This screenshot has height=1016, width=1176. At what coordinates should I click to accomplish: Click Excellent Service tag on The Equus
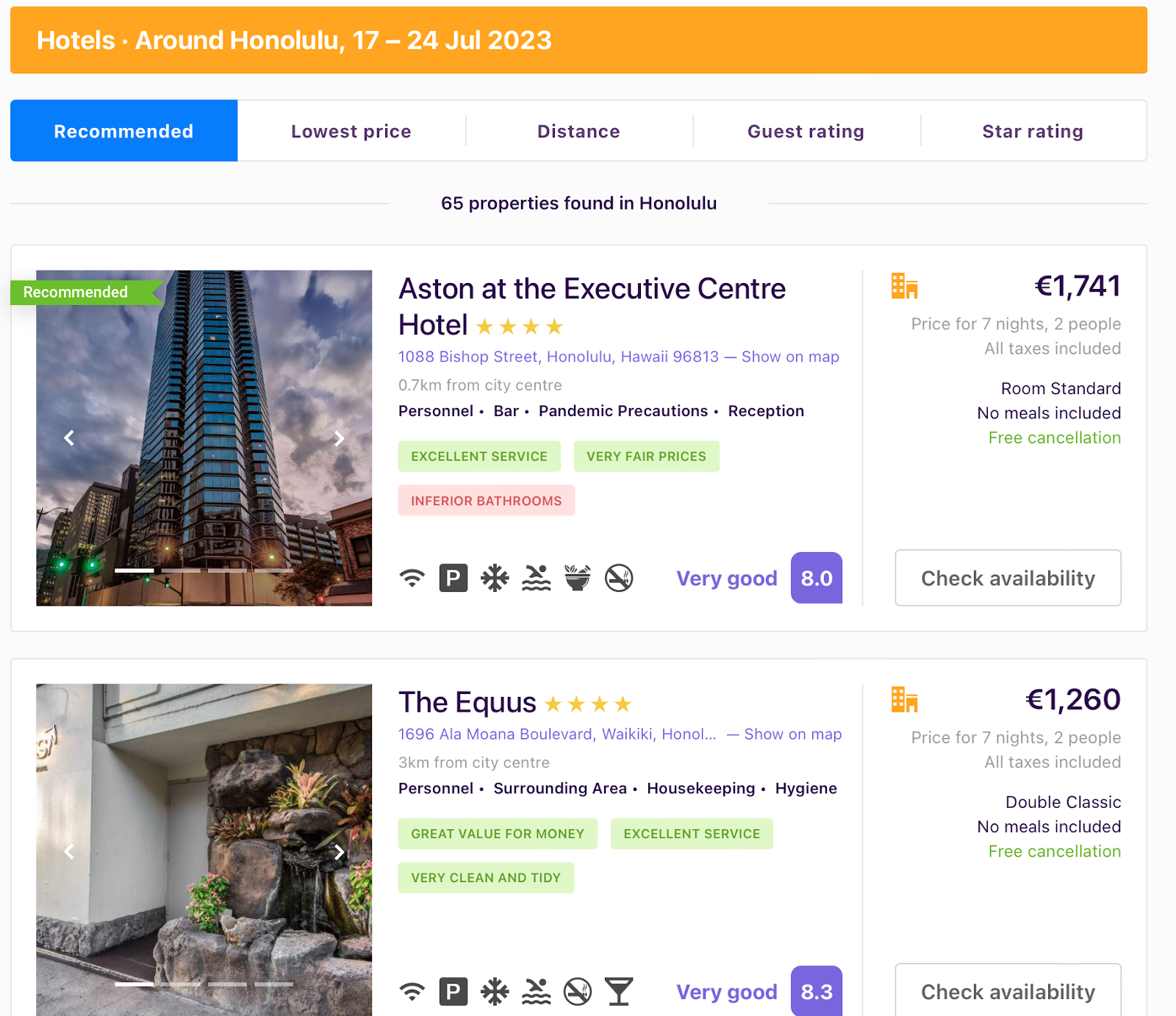click(692, 834)
